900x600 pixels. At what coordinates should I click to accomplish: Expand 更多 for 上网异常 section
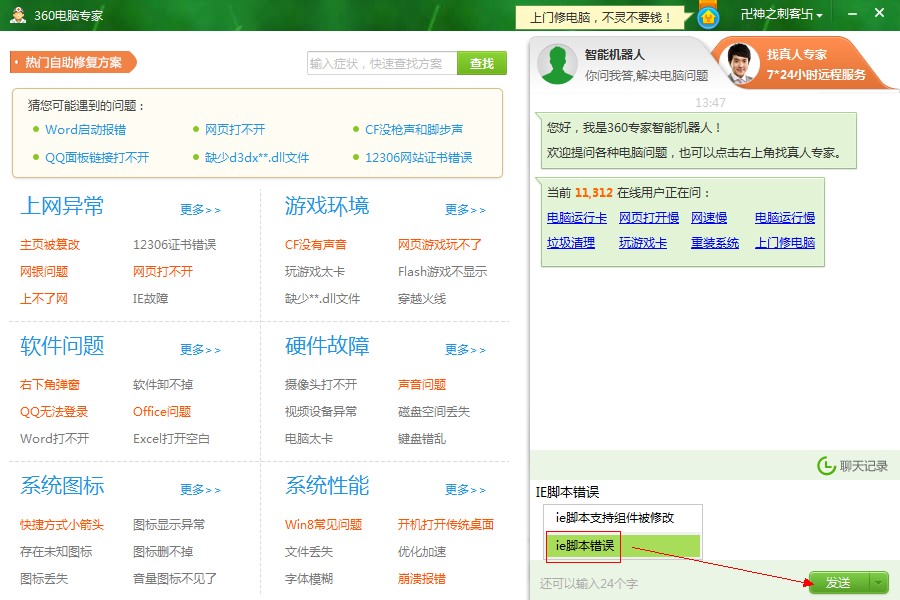(200, 210)
